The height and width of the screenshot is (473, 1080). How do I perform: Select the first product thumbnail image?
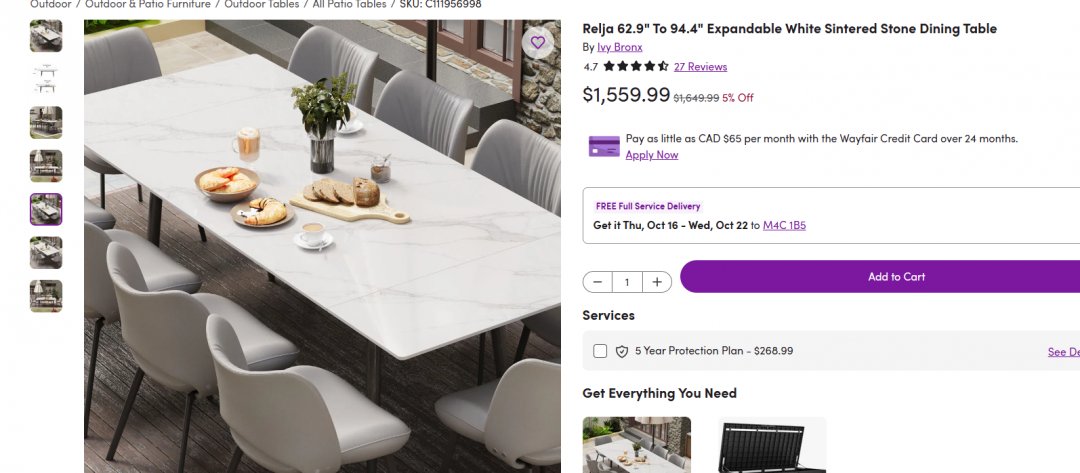coord(46,36)
